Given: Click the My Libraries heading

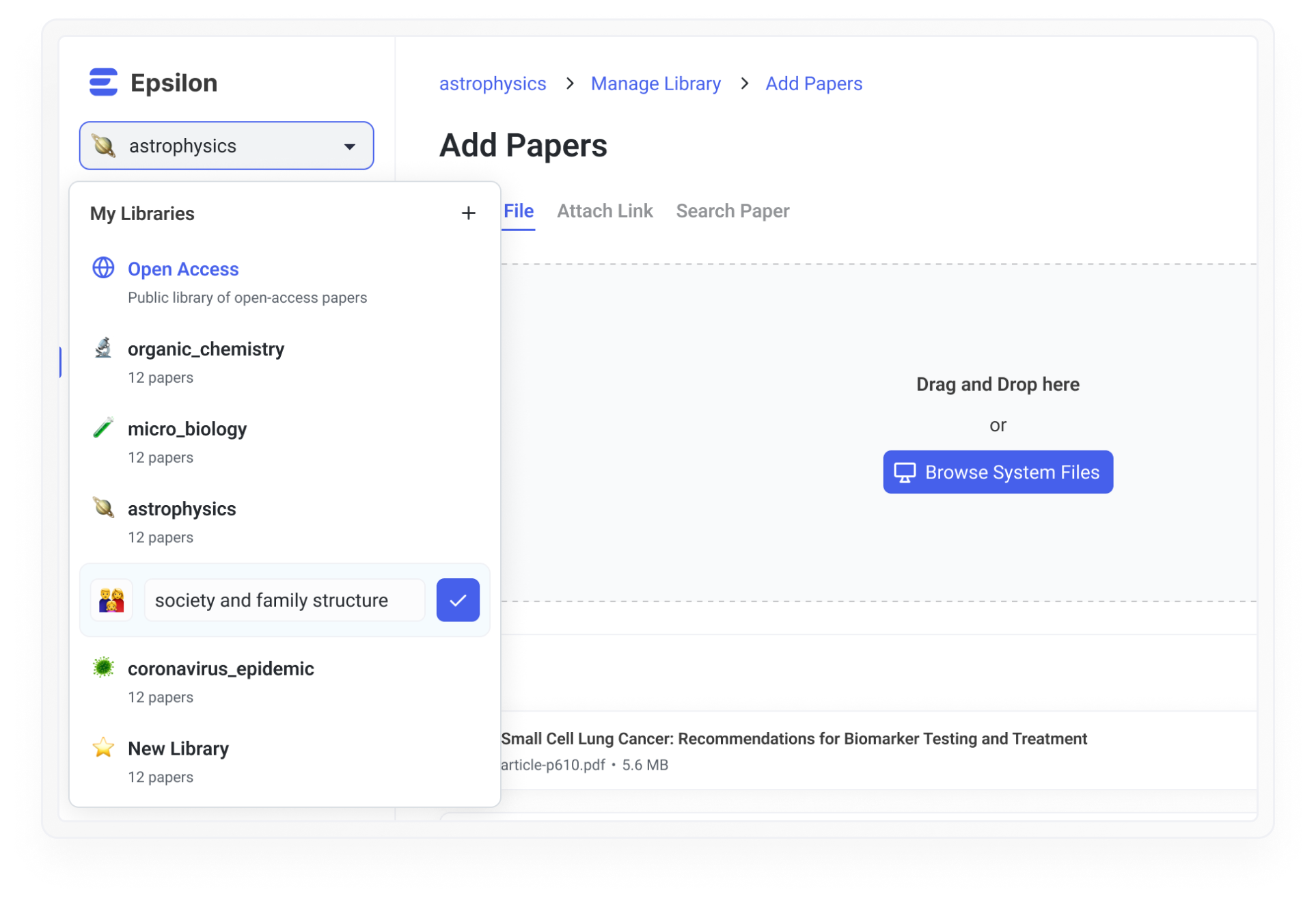Looking at the screenshot, I should tap(142, 213).
